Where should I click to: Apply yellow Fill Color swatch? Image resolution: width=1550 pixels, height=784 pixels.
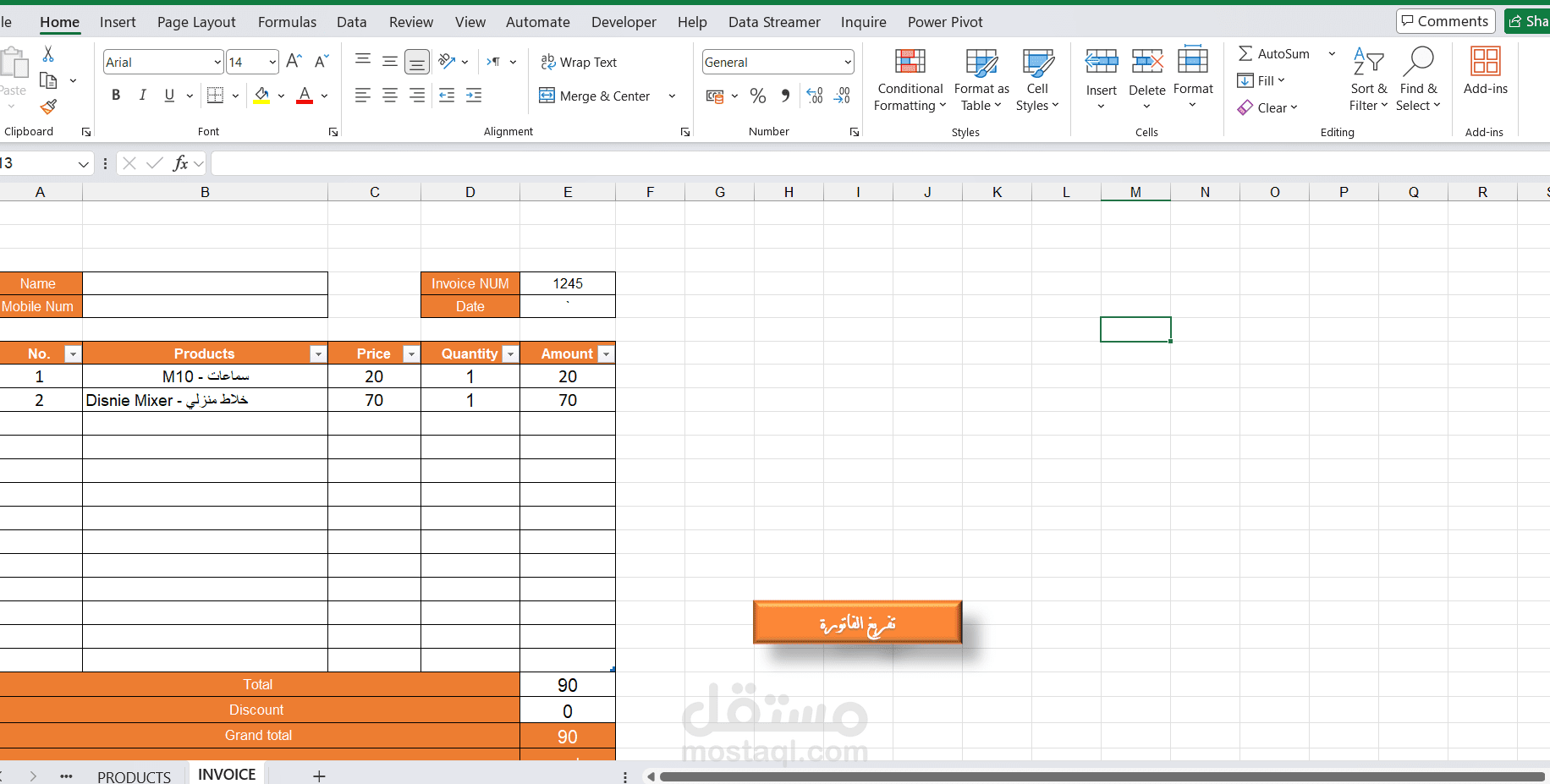point(262,96)
